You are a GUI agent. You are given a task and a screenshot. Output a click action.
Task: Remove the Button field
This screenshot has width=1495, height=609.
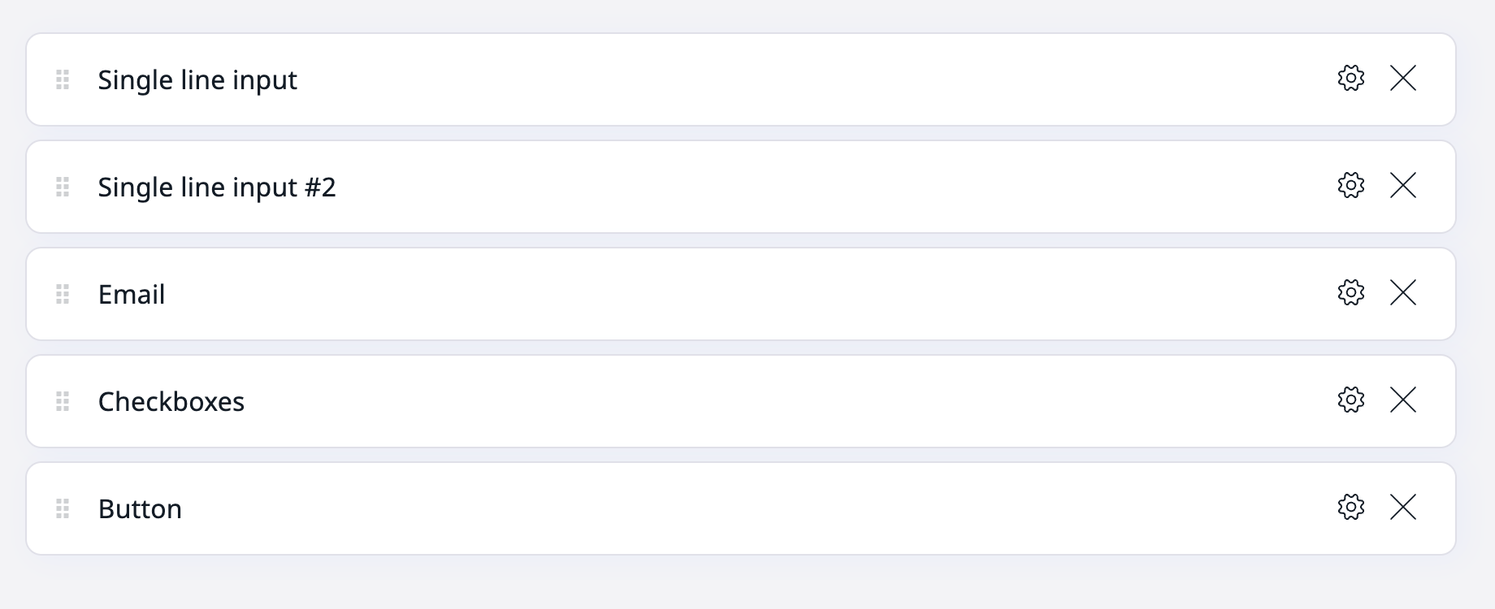1403,507
